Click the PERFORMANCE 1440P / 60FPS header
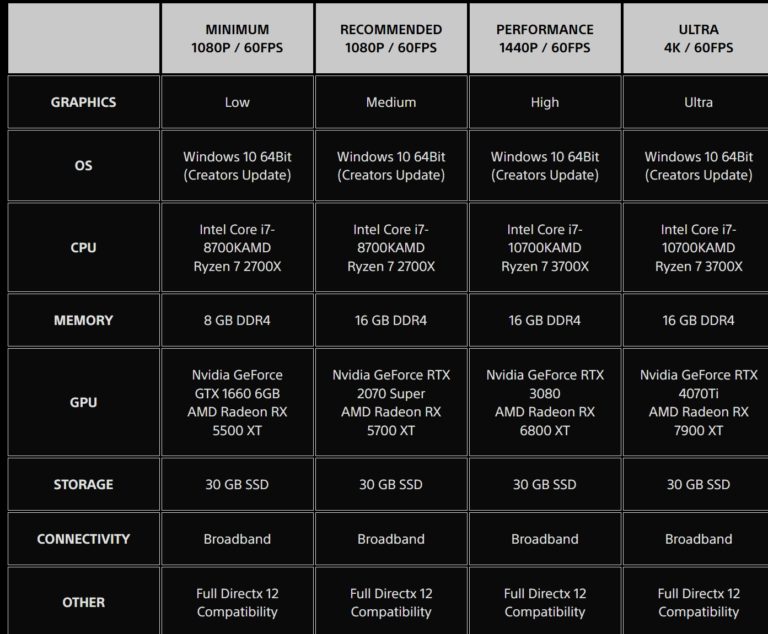The image size is (768, 634). tap(545, 39)
